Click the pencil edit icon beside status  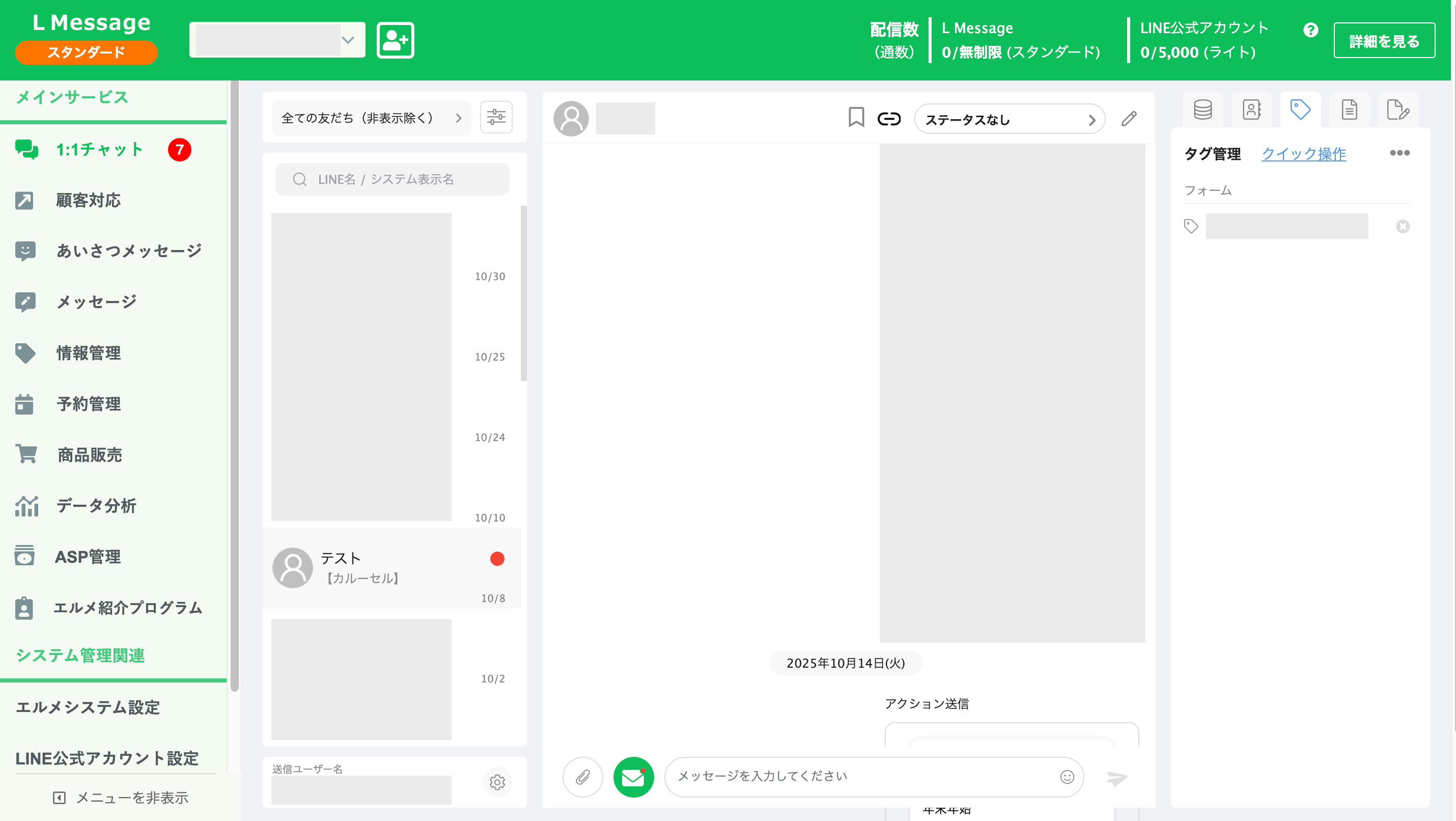[1129, 119]
